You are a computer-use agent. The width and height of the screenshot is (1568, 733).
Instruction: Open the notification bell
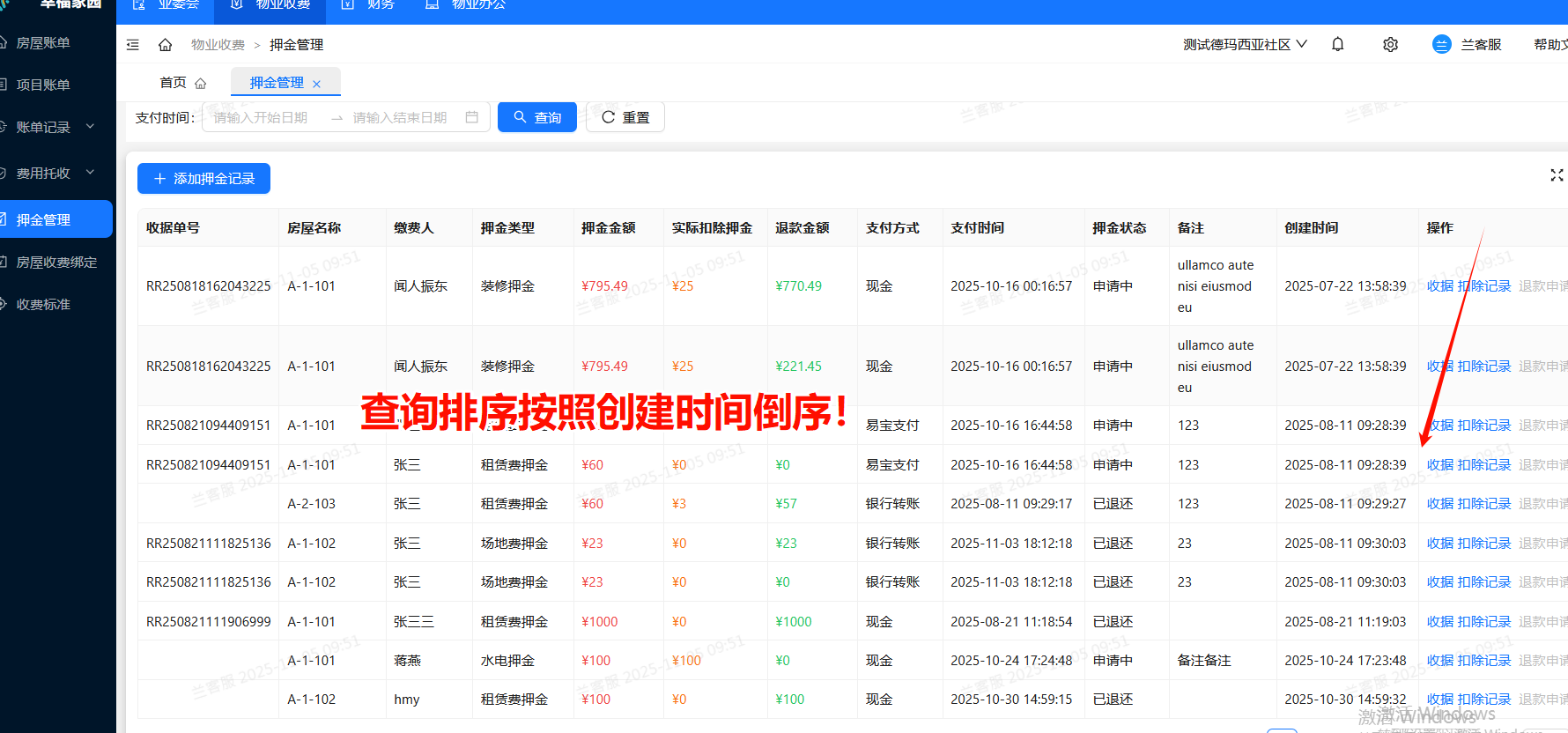click(1337, 45)
